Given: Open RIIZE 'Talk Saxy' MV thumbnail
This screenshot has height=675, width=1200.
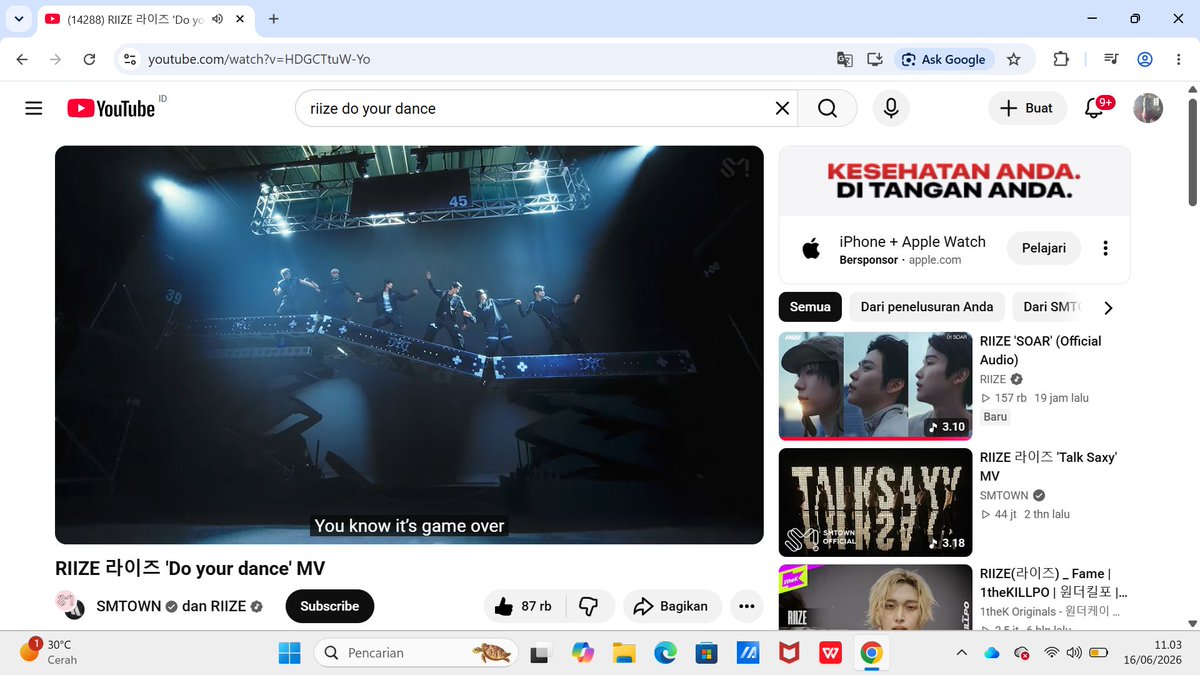Looking at the screenshot, I should (x=875, y=502).
